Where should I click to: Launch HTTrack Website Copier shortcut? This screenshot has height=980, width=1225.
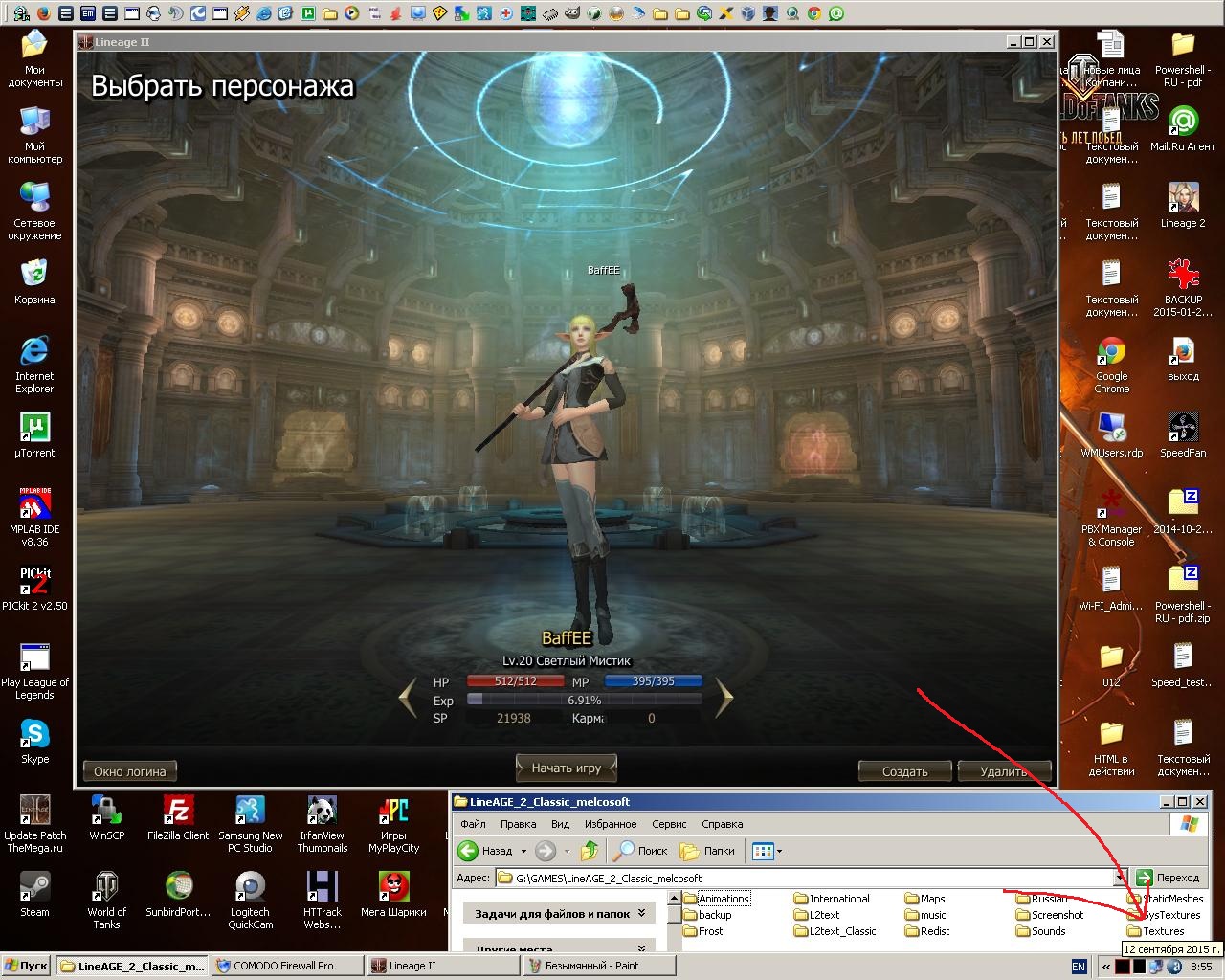coord(322,901)
